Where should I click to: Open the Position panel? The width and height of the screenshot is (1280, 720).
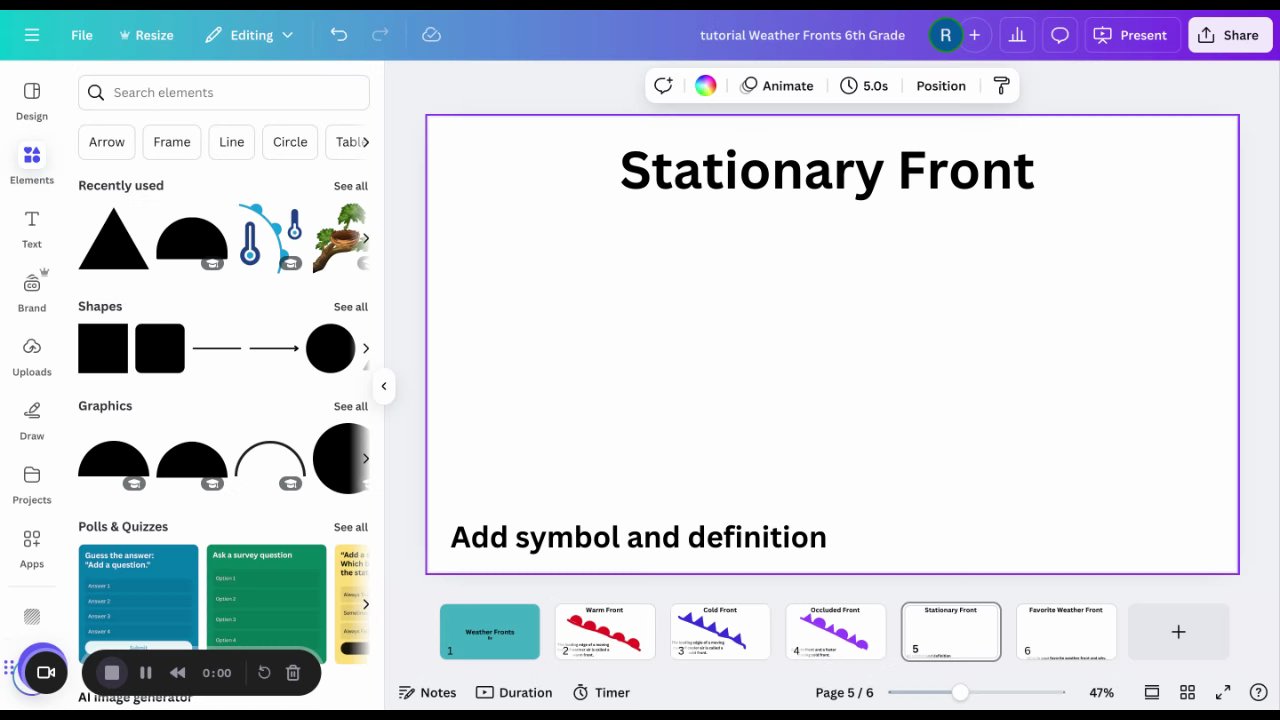tap(941, 86)
